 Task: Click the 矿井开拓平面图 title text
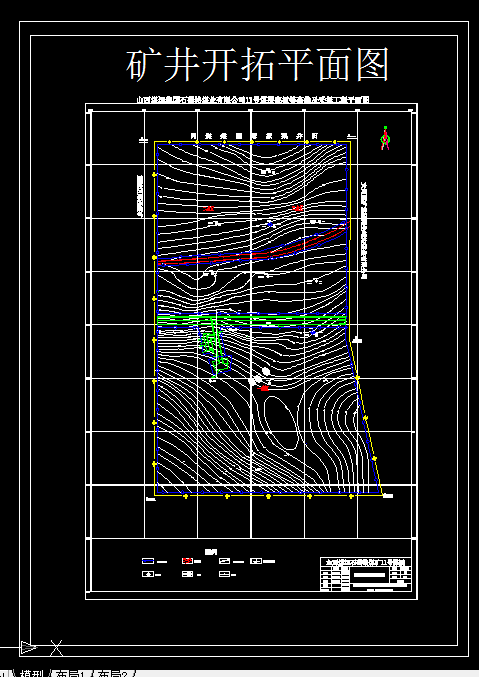pyautogui.click(x=258, y=65)
